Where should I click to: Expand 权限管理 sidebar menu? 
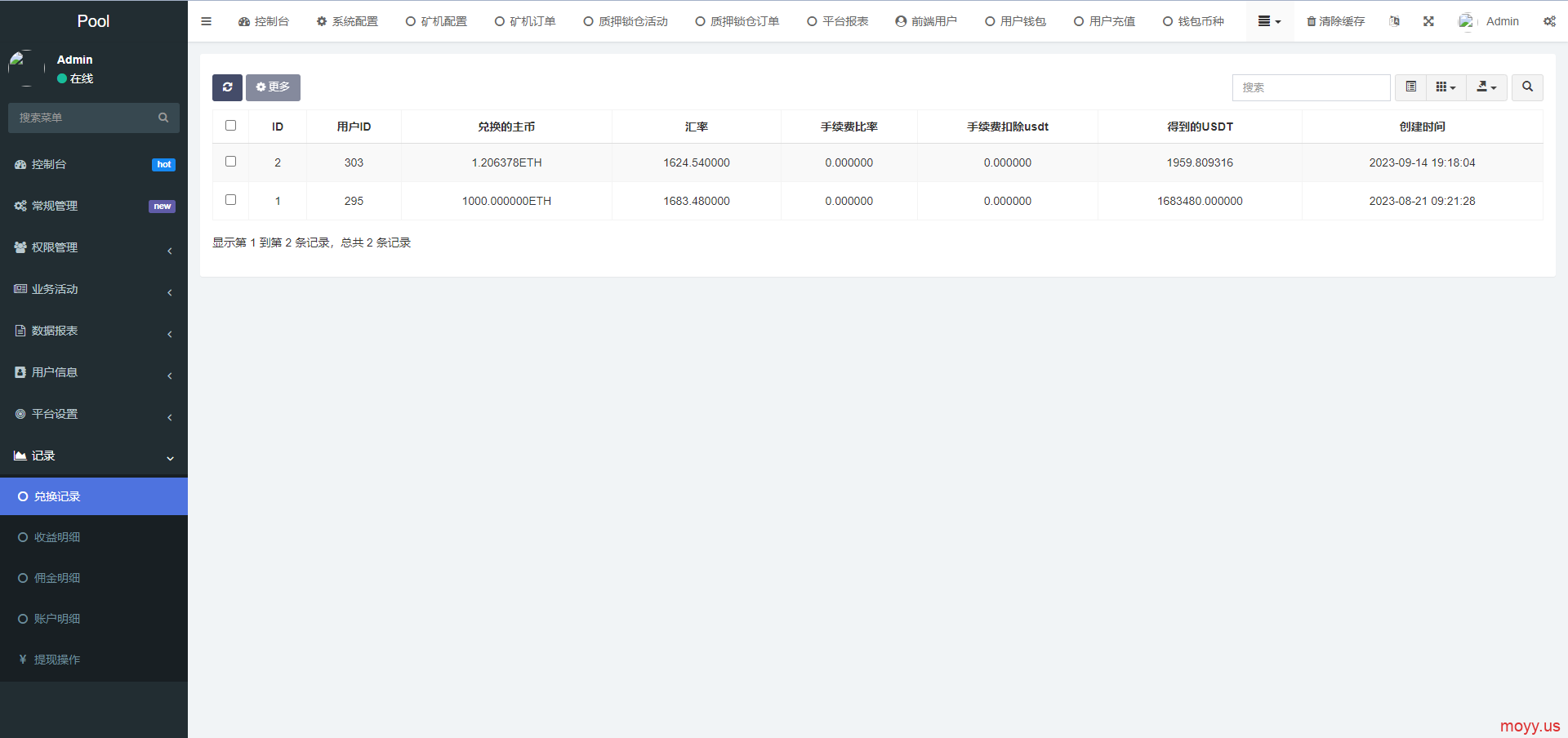[x=94, y=247]
